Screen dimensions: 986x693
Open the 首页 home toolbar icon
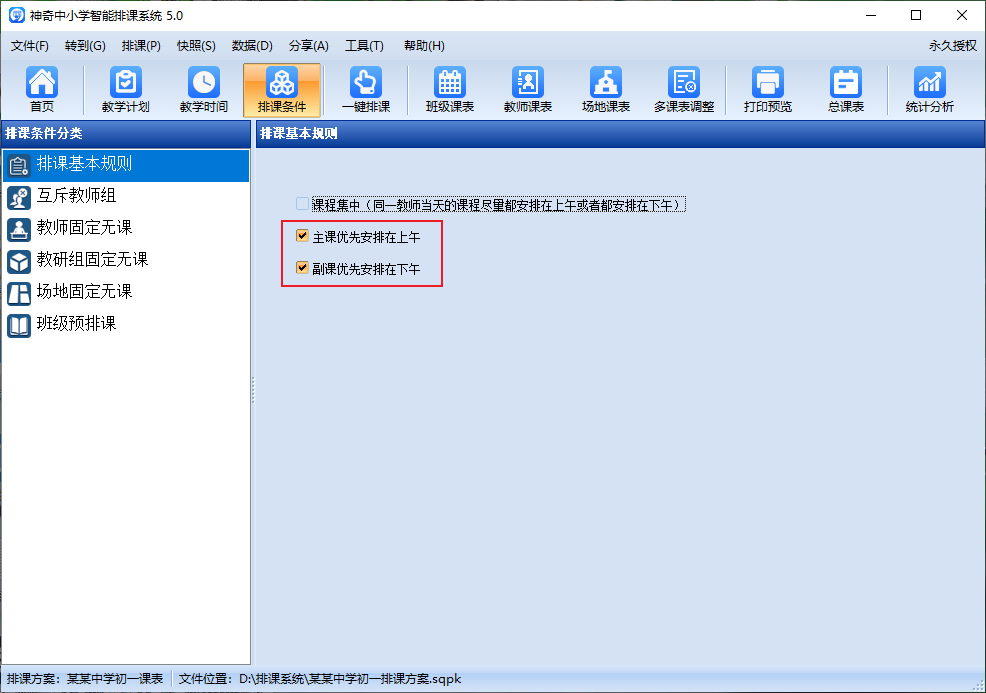tap(42, 90)
